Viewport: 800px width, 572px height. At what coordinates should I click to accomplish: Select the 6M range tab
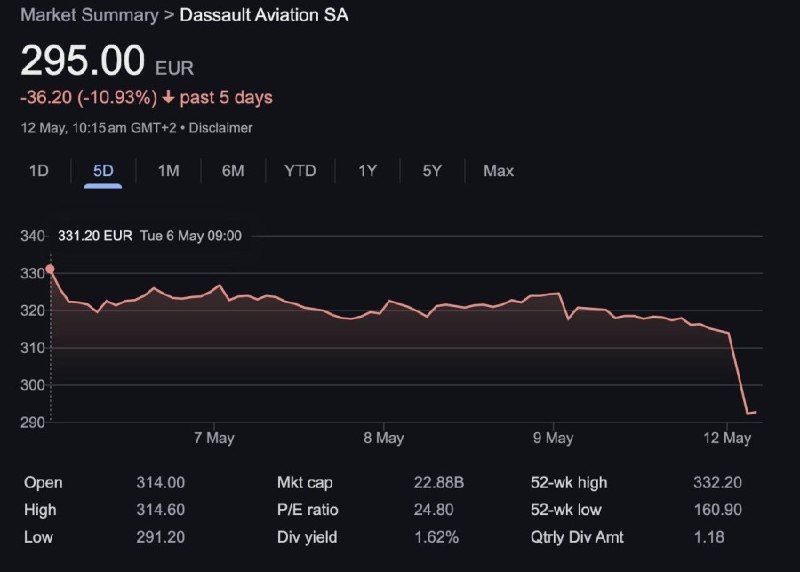tap(233, 170)
